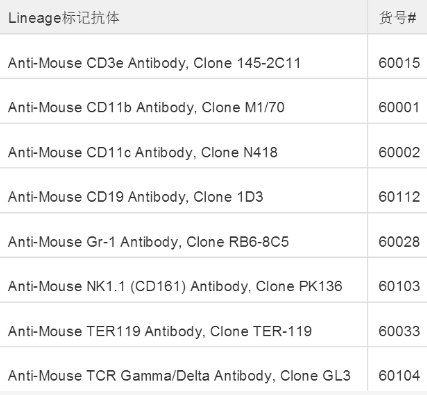427x395 pixels.
Task: Click the Clone GL3 text
Action: click(x=315, y=376)
